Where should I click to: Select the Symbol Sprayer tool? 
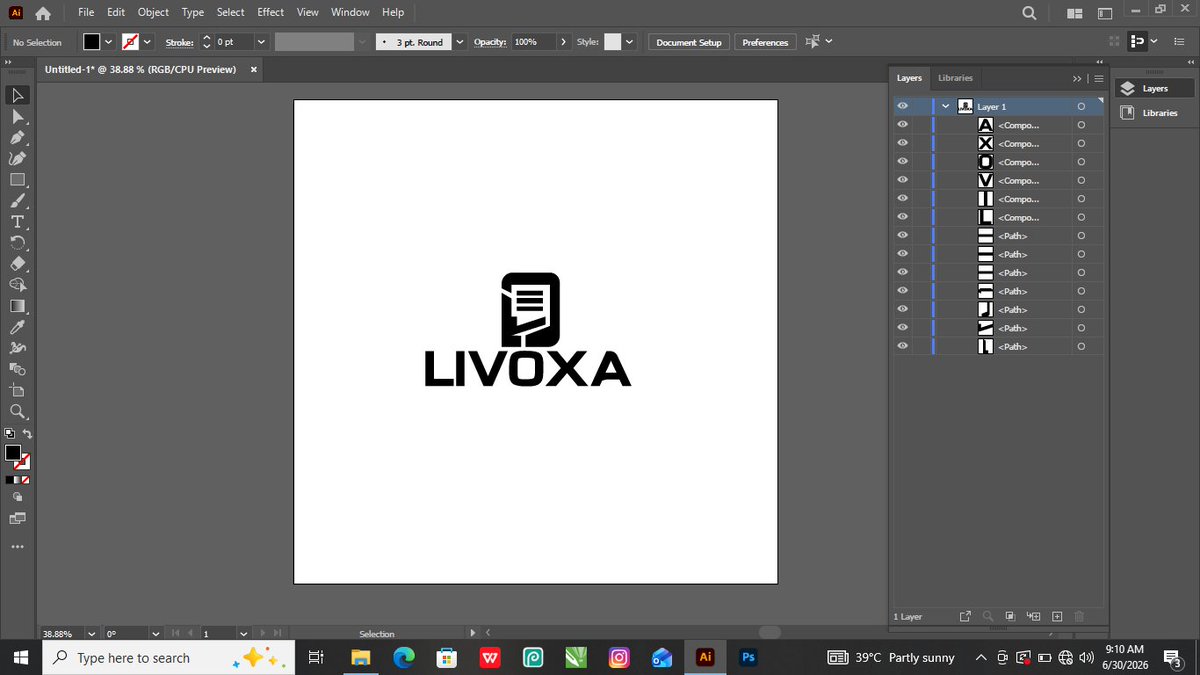pos(17,348)
